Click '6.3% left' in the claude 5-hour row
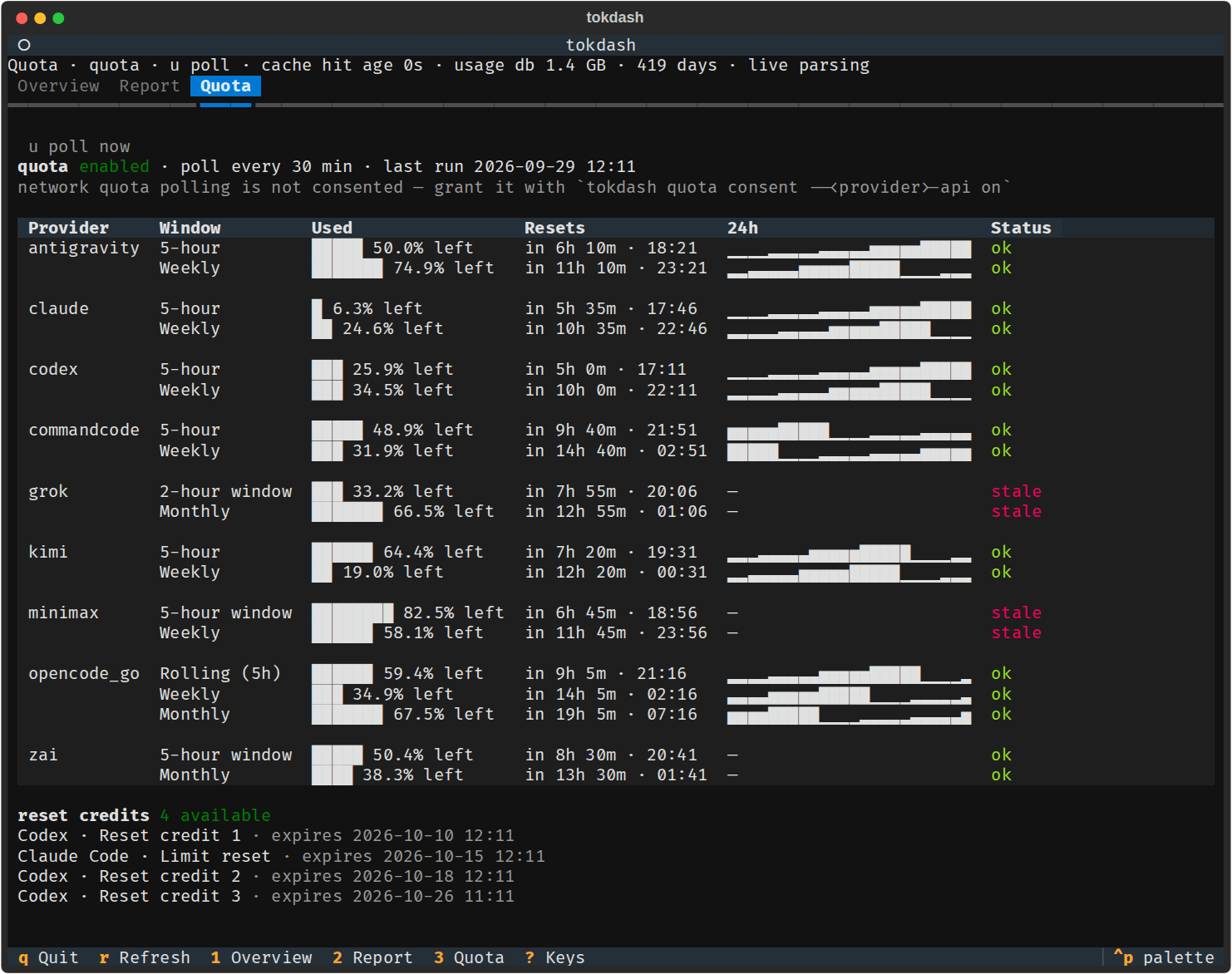The image size is (1232, 974). [x=377, y=308]
